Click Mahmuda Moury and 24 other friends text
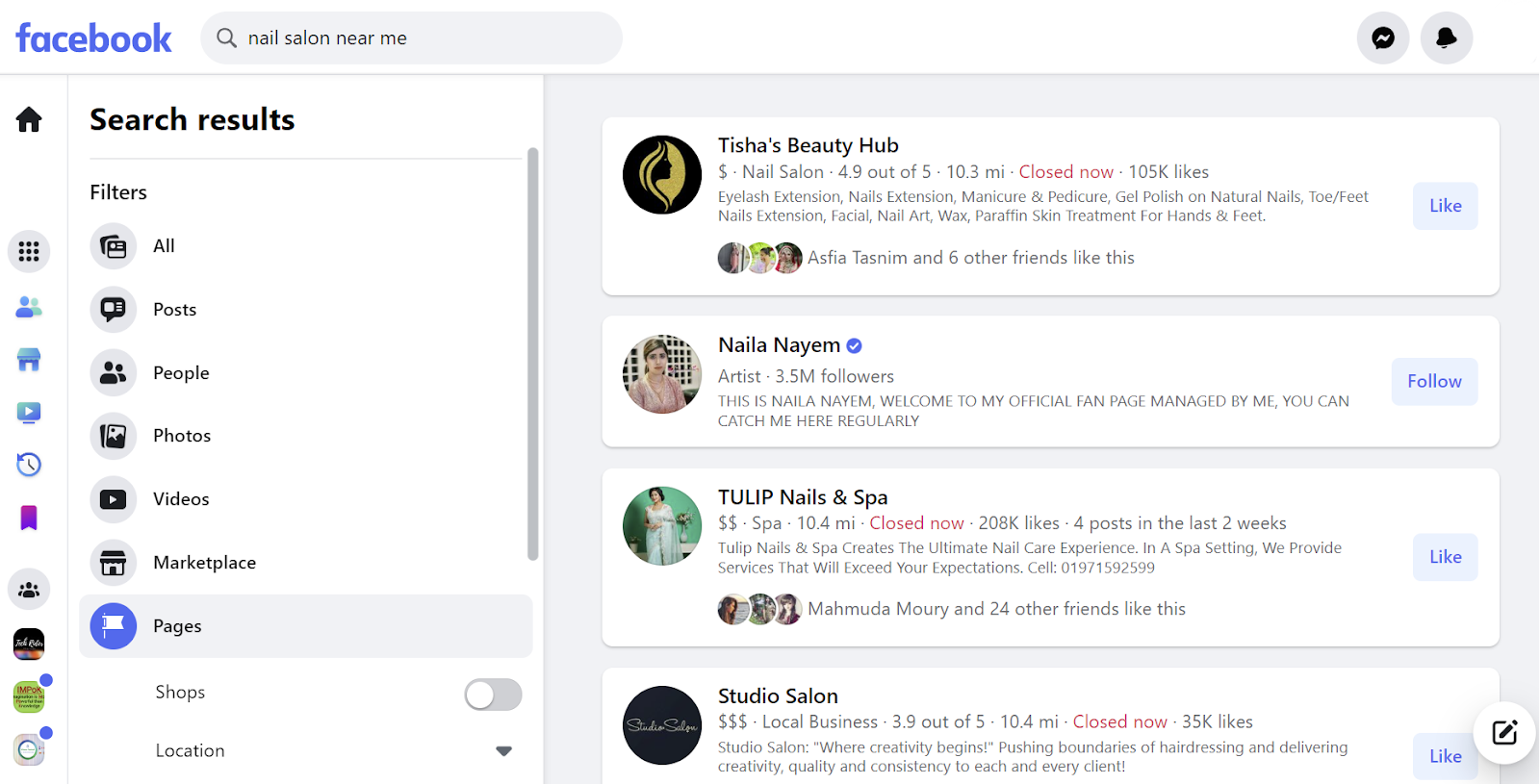 [x=996, y=609]
